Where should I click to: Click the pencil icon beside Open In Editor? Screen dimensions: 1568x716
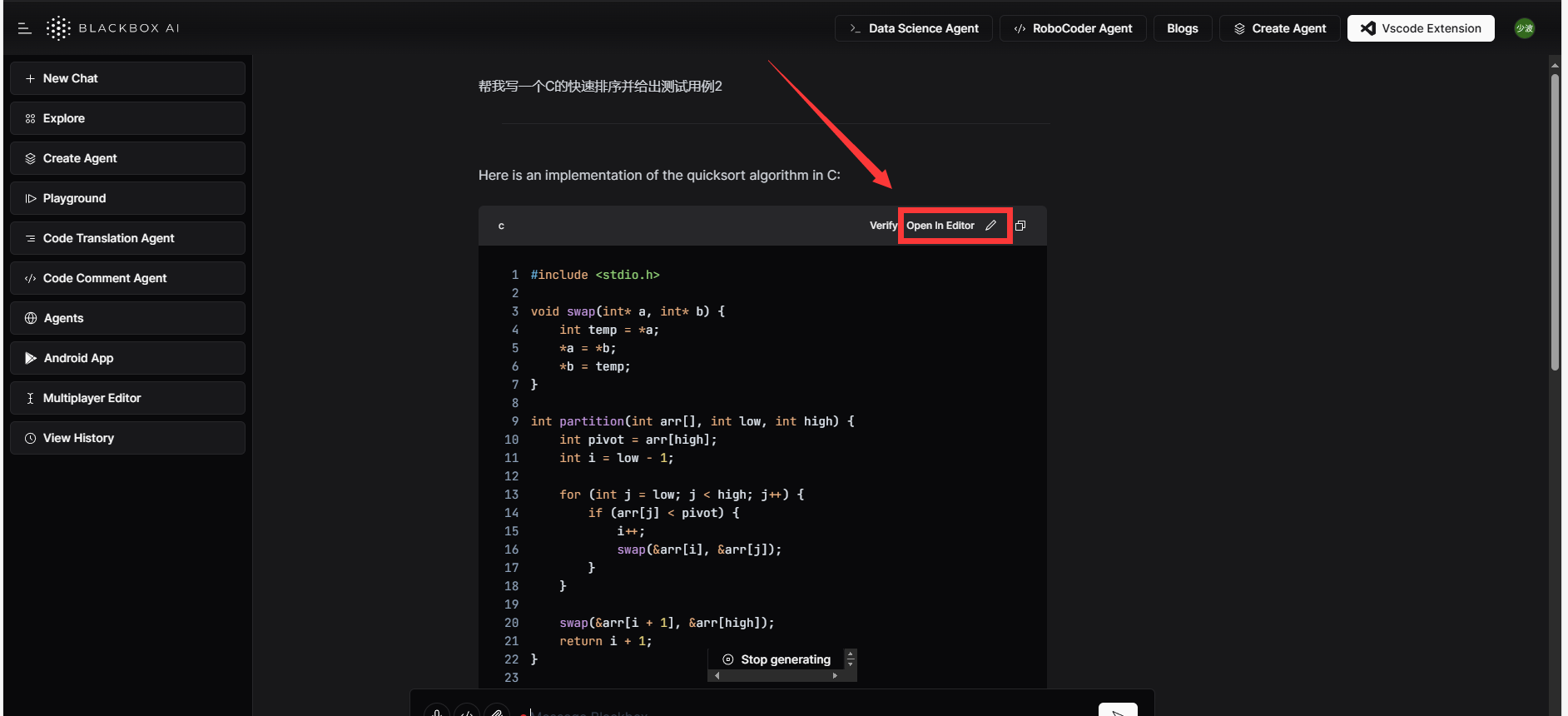point(990,226)
